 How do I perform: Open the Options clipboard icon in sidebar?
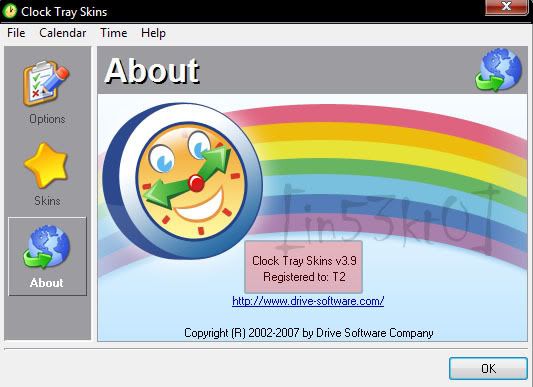[x=46, y=83]
